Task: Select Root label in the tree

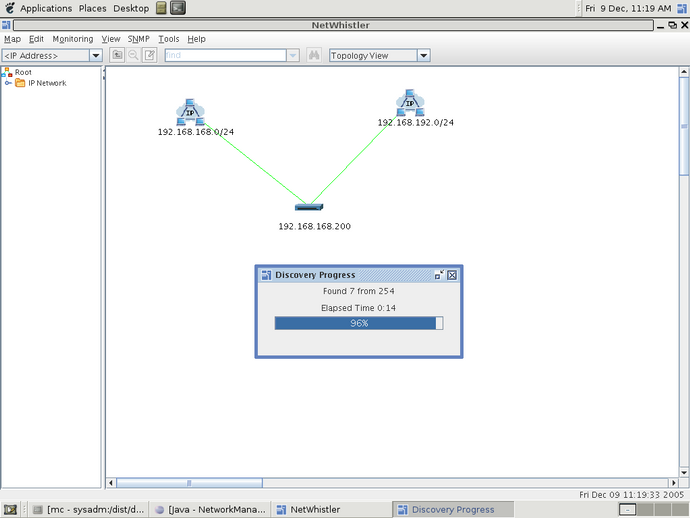Action: 23,72
